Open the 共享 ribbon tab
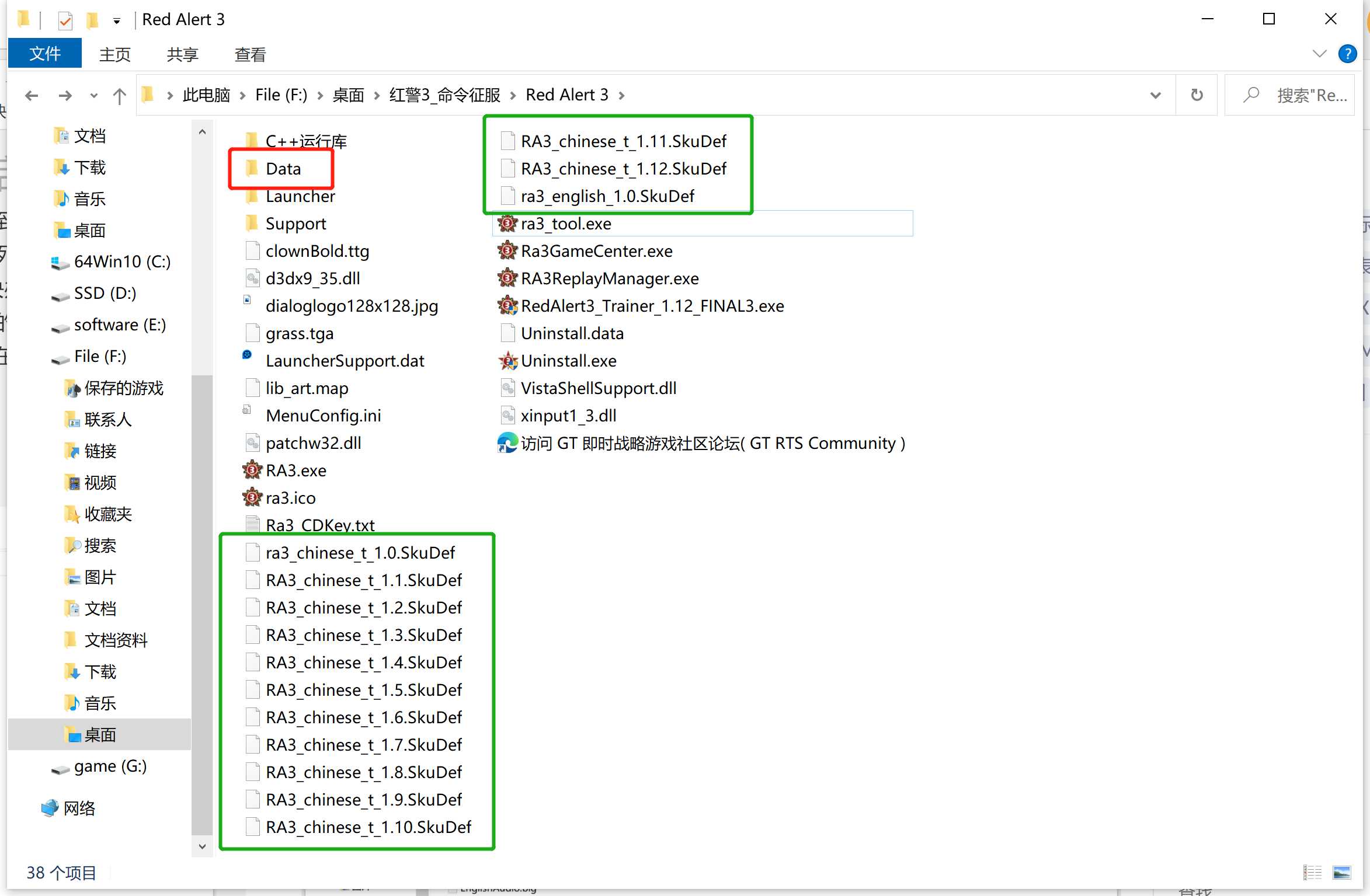 click(182, 54)
